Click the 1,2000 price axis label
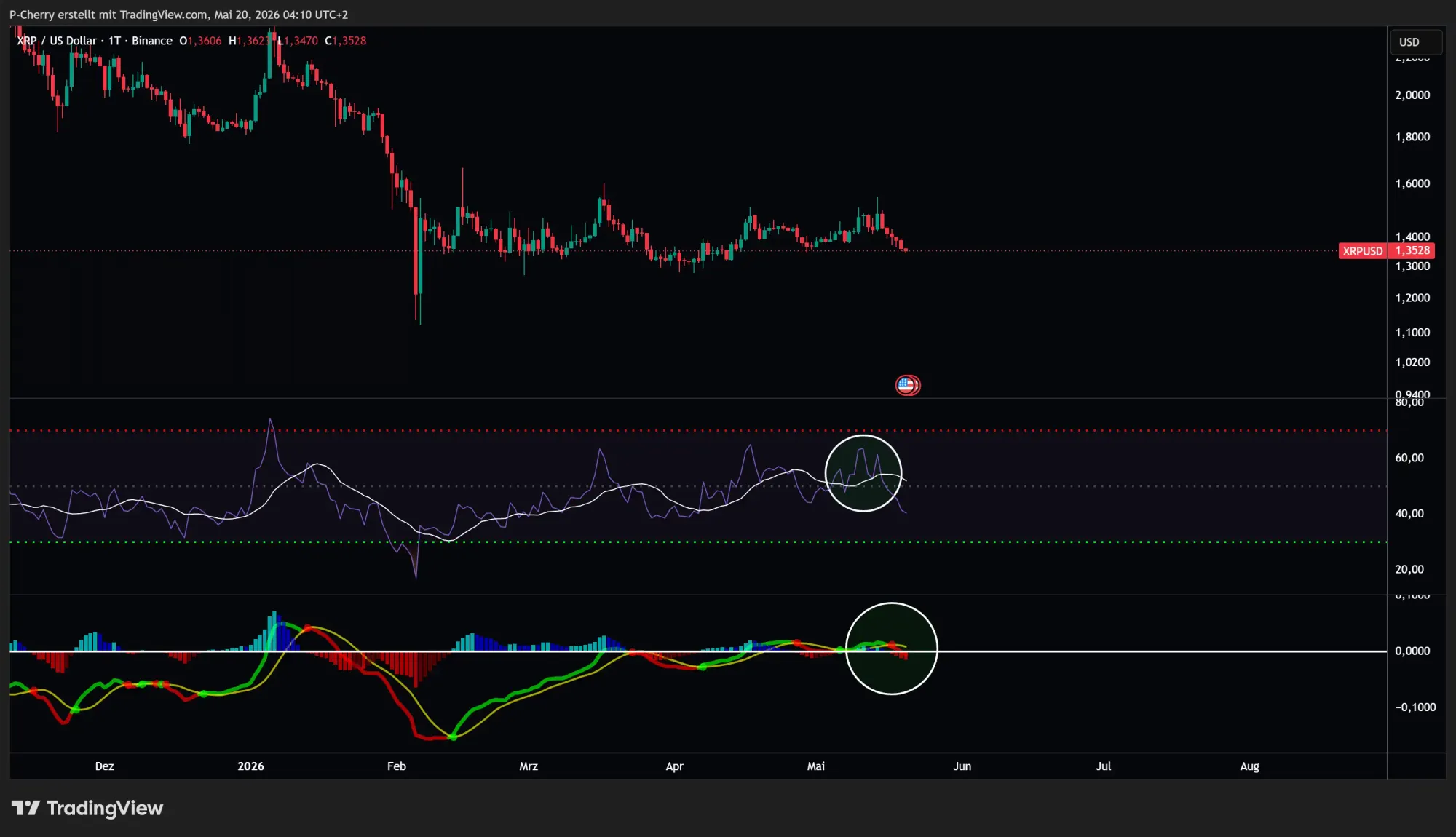This screenshot has height=837, width=1456. point(1412,298)
